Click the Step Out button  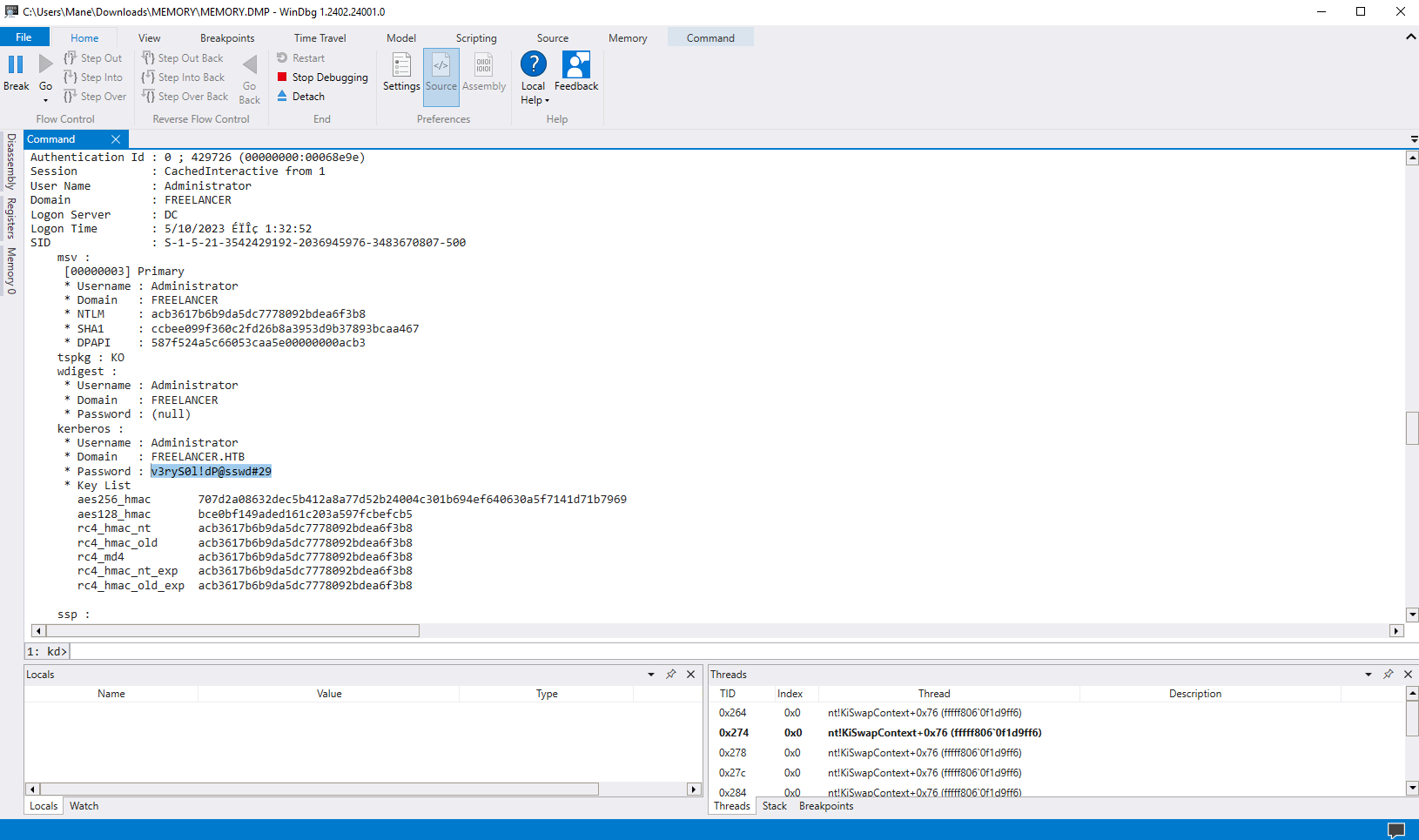[x=93, y=58]
